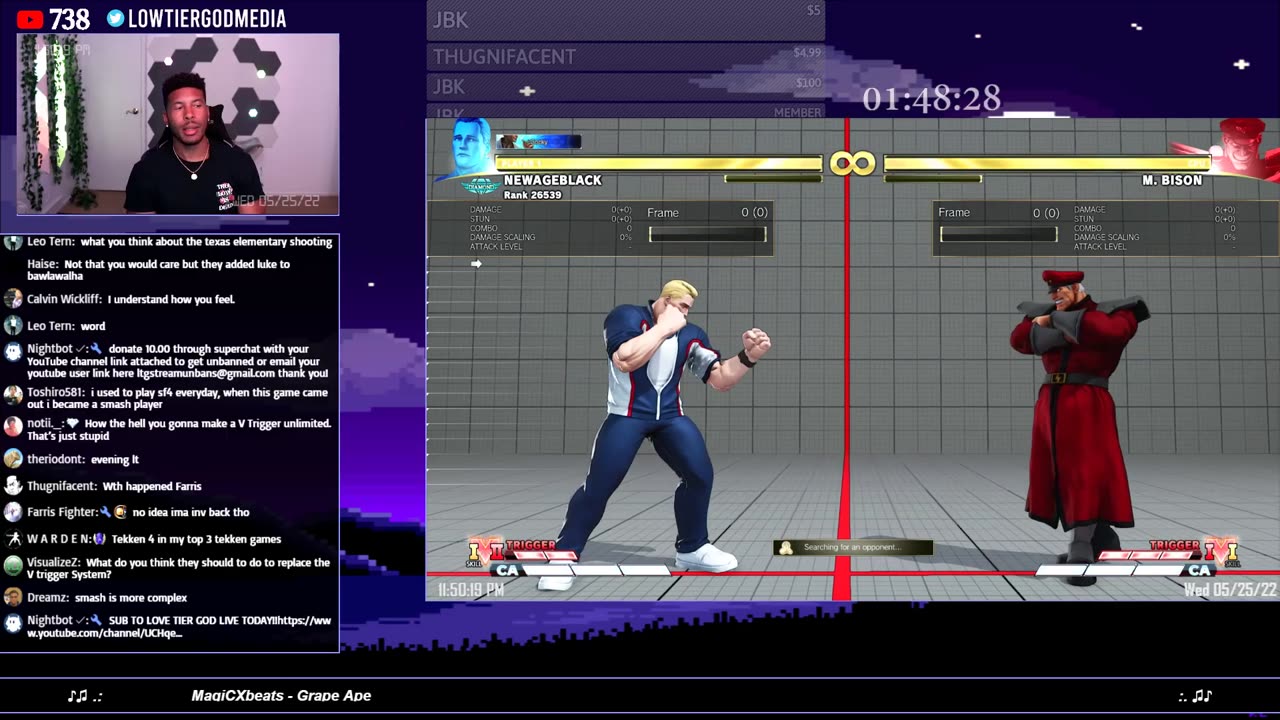Click Player 2's V-Trigger gauge
The image size is (1280, 720).
1148,555
